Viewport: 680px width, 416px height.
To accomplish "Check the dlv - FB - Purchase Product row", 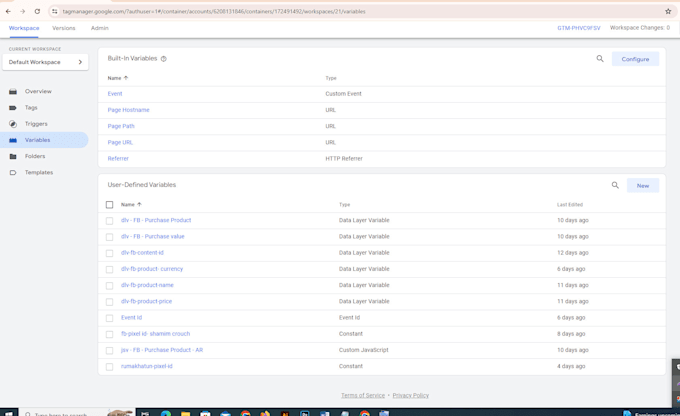I will pyautogui.click(x=109, y=221).
